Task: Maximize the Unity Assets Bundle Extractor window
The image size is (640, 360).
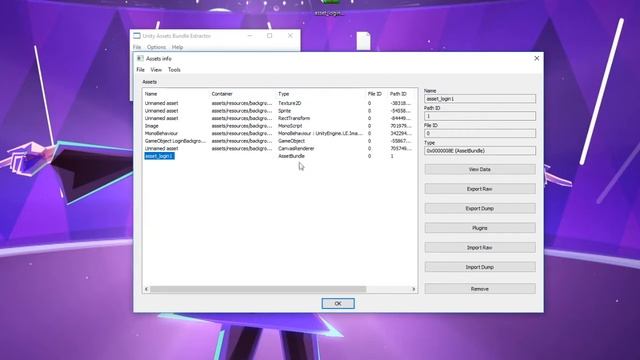Action: 269,36
